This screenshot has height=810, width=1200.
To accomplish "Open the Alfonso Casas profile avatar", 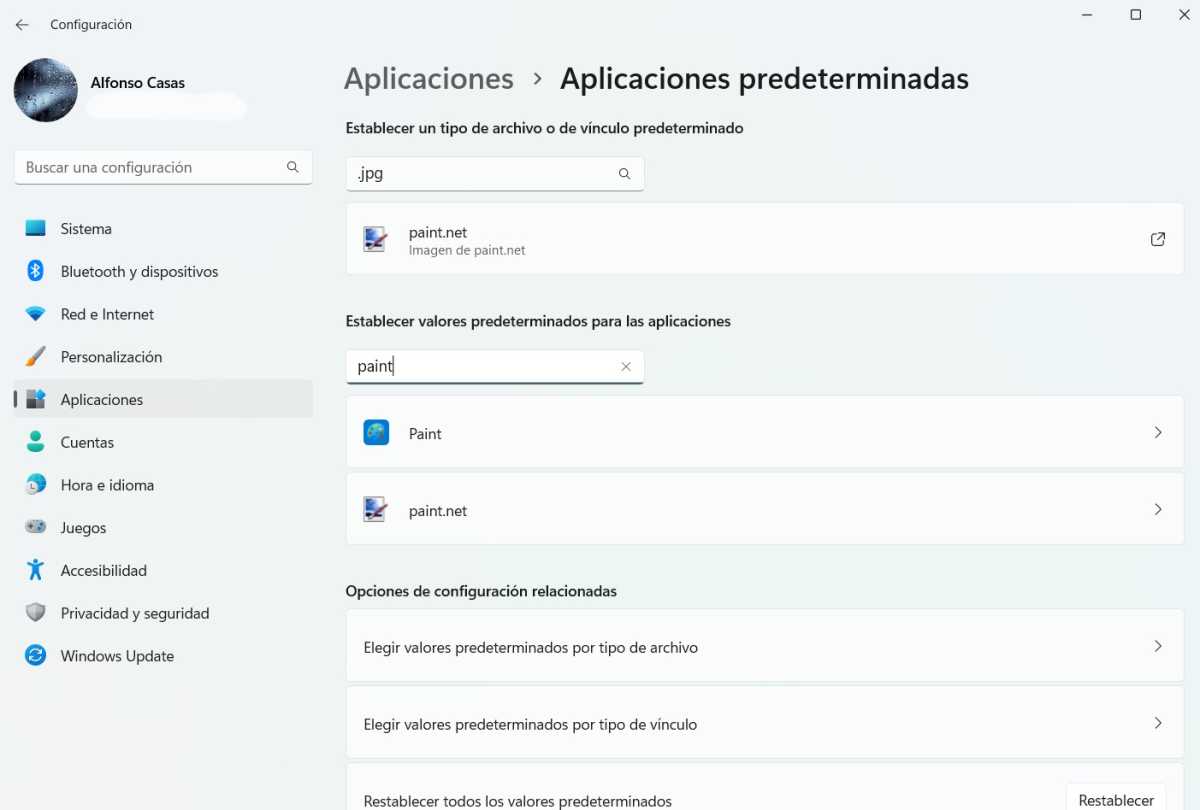I will tap(46, 91).
